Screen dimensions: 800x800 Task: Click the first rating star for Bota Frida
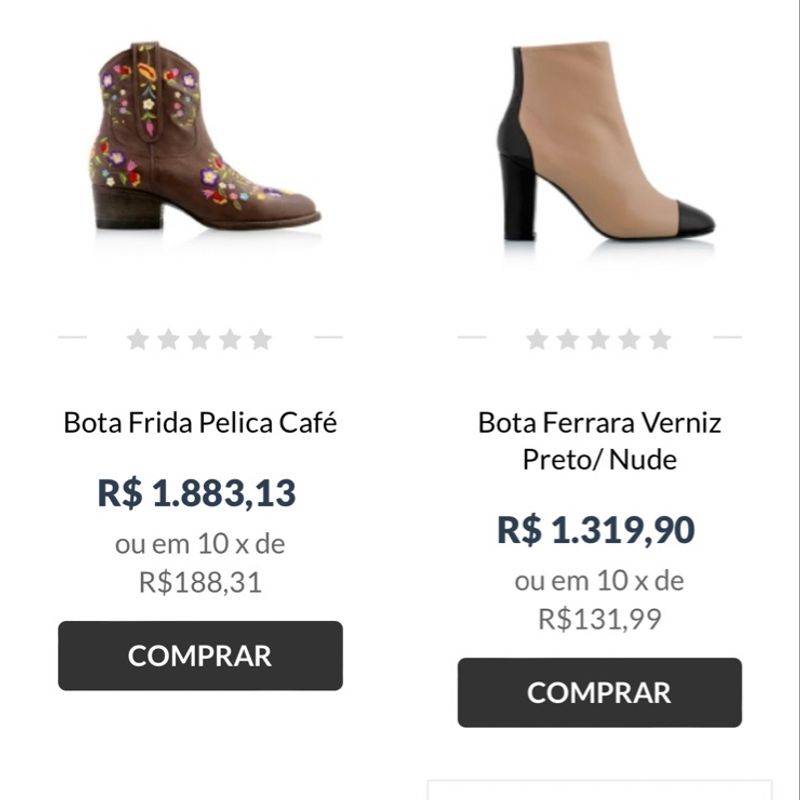(138, 339)
